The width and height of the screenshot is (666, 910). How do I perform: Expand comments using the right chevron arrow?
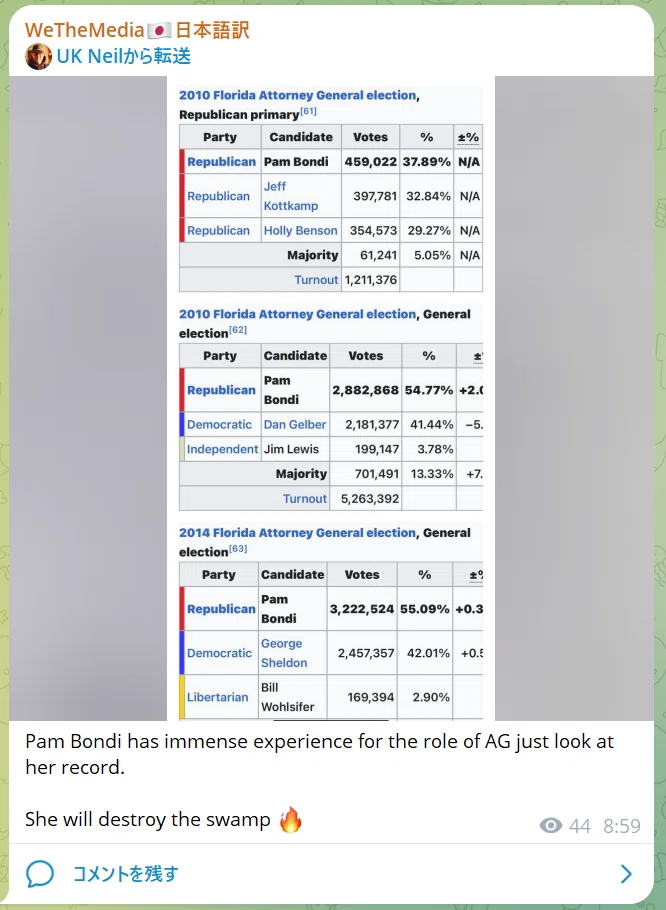(626, 873)
